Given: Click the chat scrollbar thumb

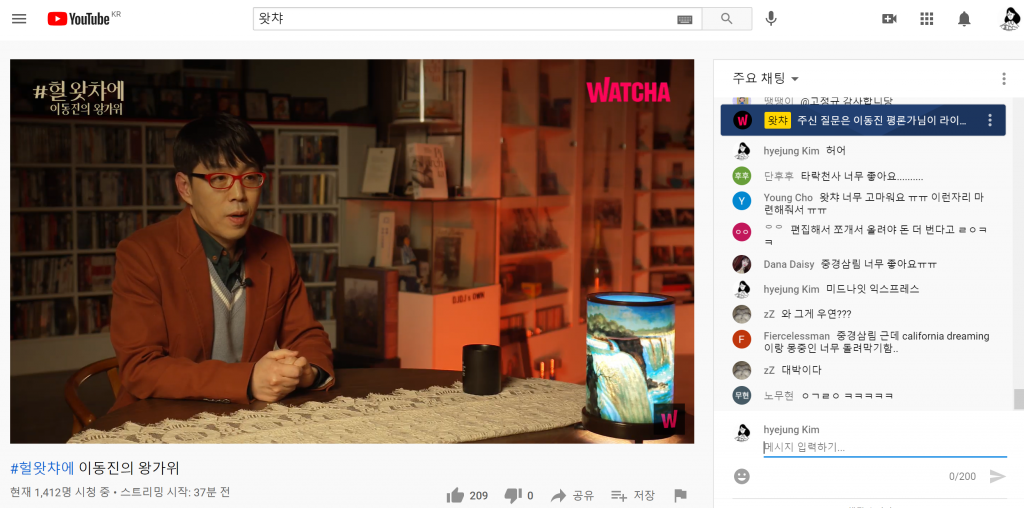Looking at the screenshot, I should [1017, 398].
